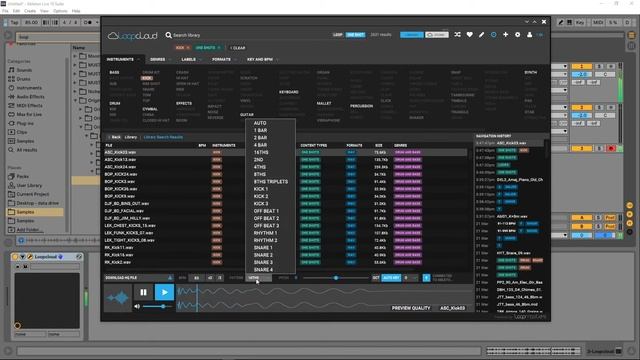Viewport: 640px width, 360px height.
Task: Click the waveform preview position
Action: click(324, 298)
